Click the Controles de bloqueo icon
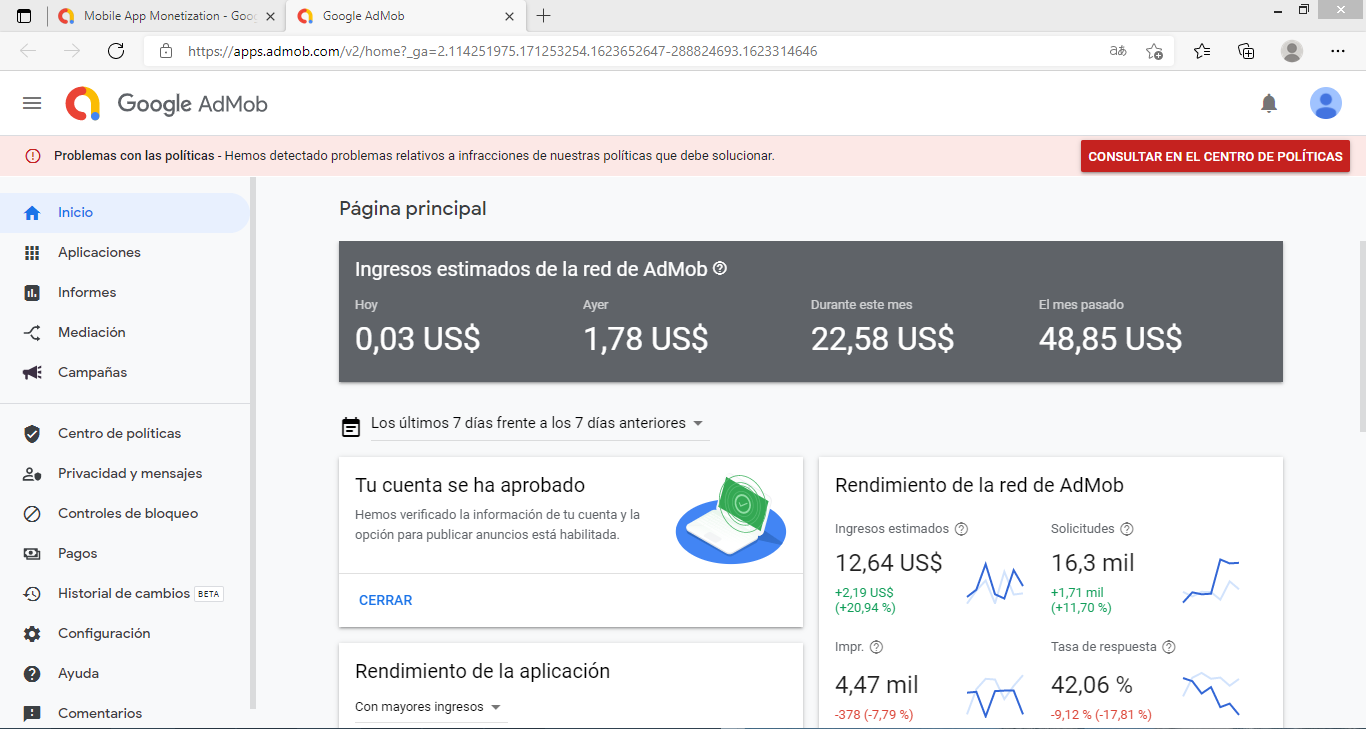Screen dimensions: 1366x729 pos(32,514)
